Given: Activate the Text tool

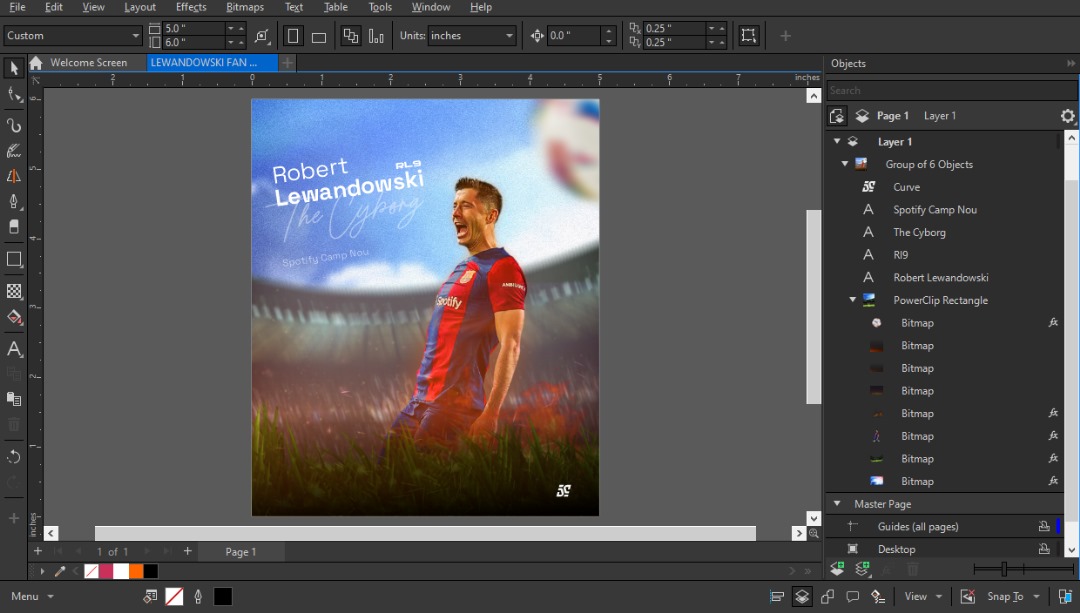Looking at the screenshot, I should pyautogui.click(x=14, y=349).
